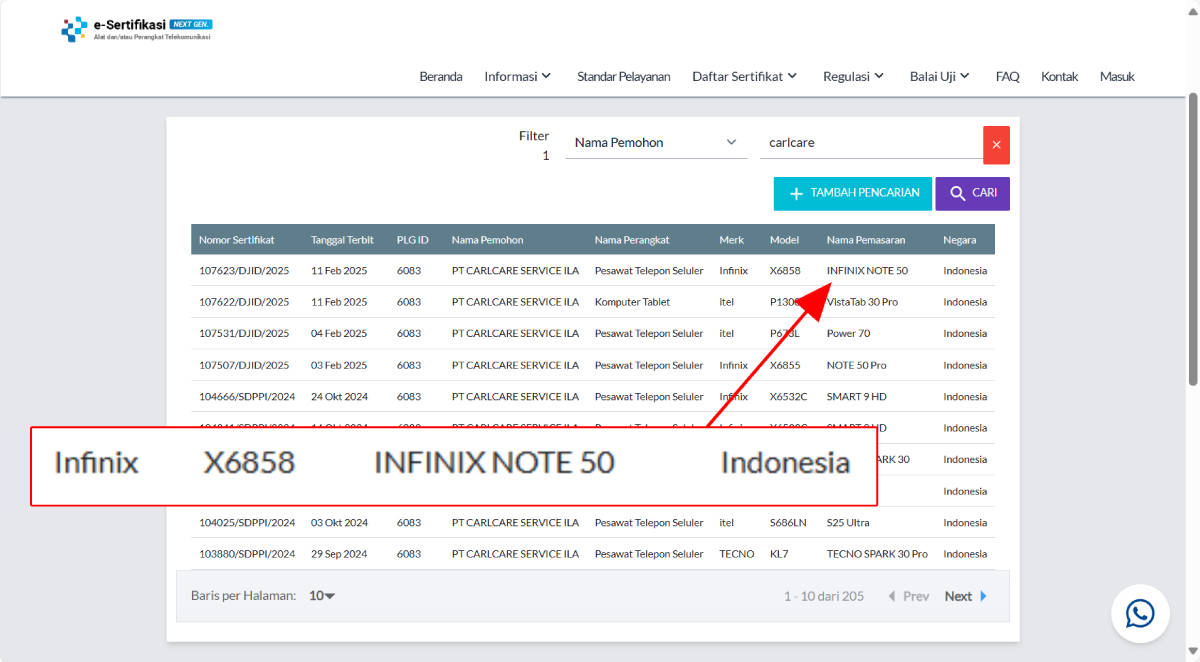Click the page vertical scrollbar
The width and height of the screenshot is (1200, 662).
1193,238
